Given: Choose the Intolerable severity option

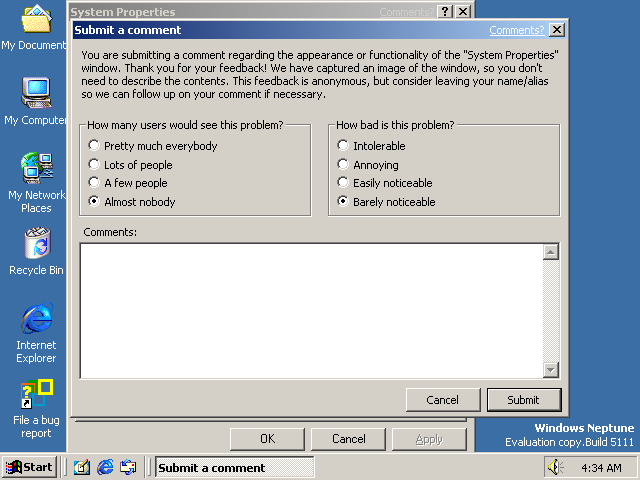Looking at the screenshot, I should [343, 146].
